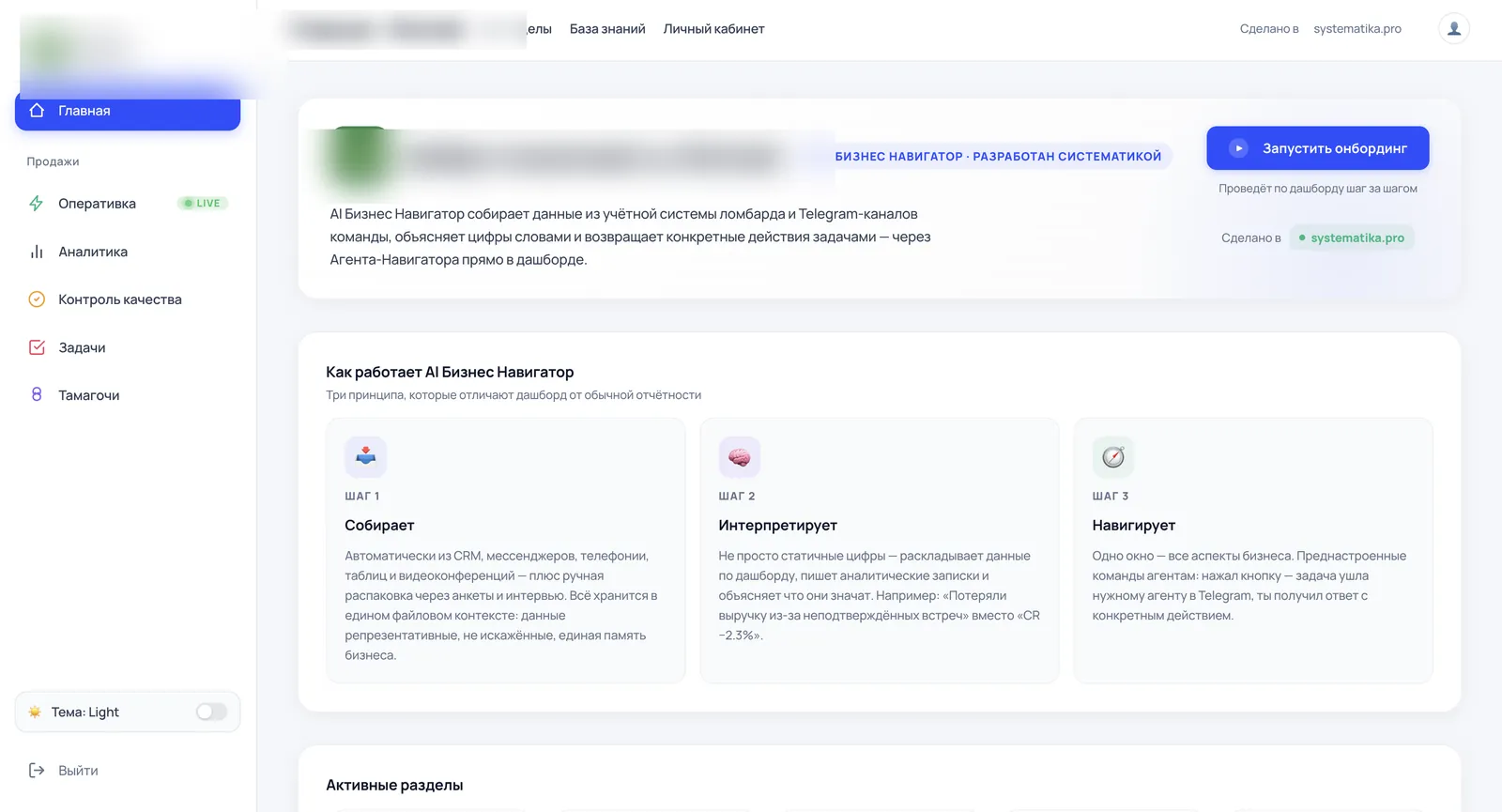
Task: Click the logout arrow icon beside Выйти
Action: click(x=37, y=771)
